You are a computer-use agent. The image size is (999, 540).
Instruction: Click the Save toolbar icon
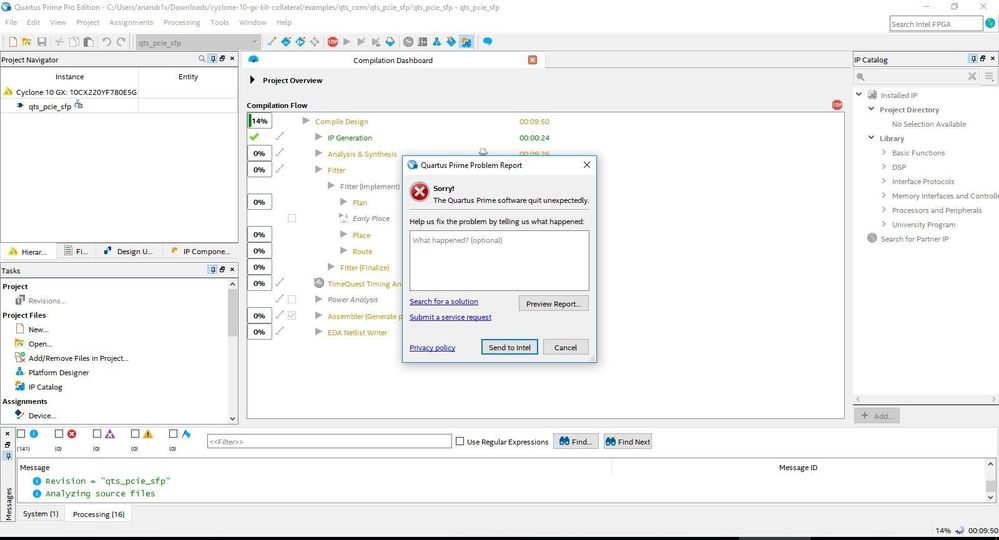(41, 42)
